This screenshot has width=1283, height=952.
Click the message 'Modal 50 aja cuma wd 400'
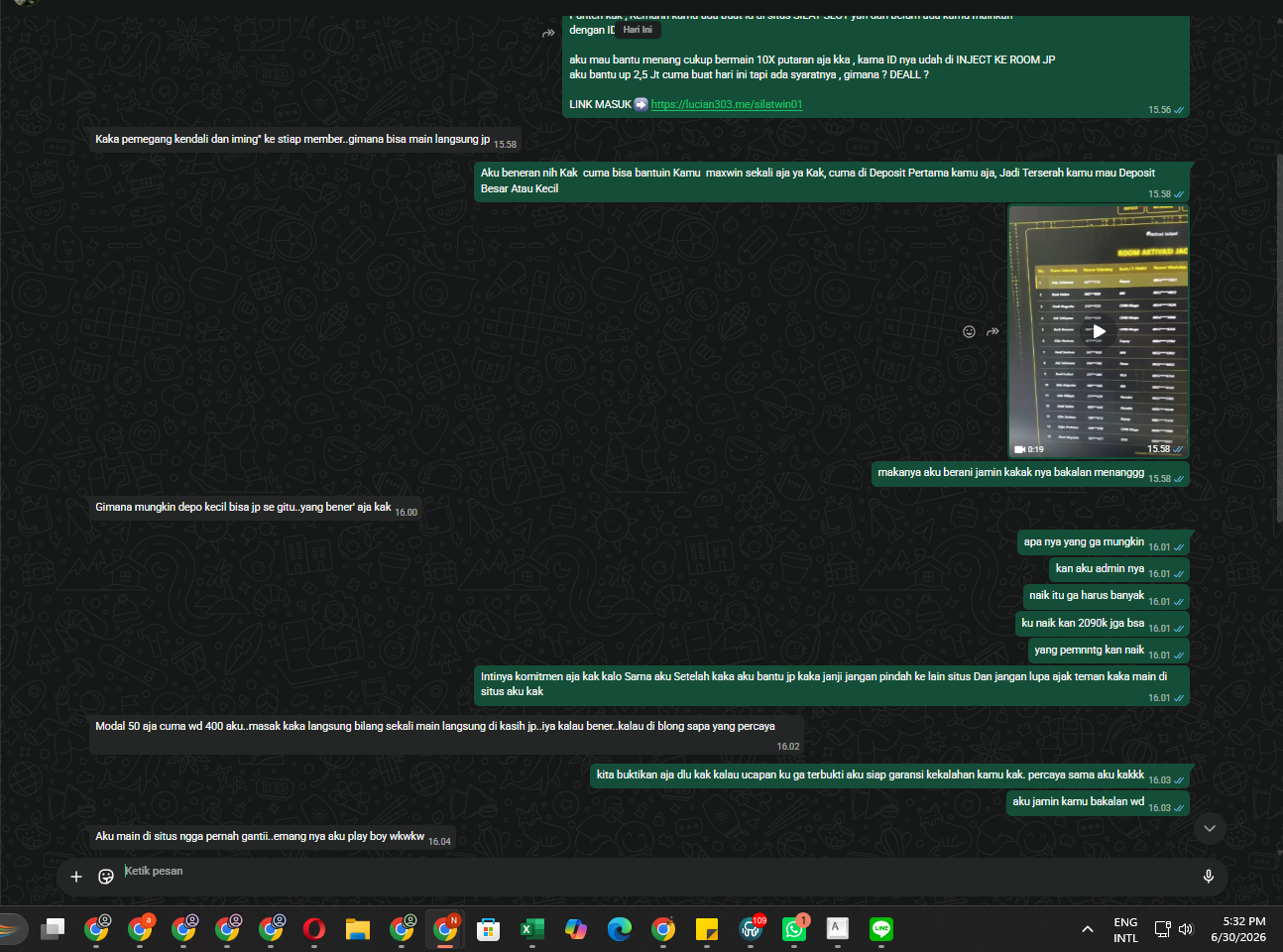click(x=447, y=735)
